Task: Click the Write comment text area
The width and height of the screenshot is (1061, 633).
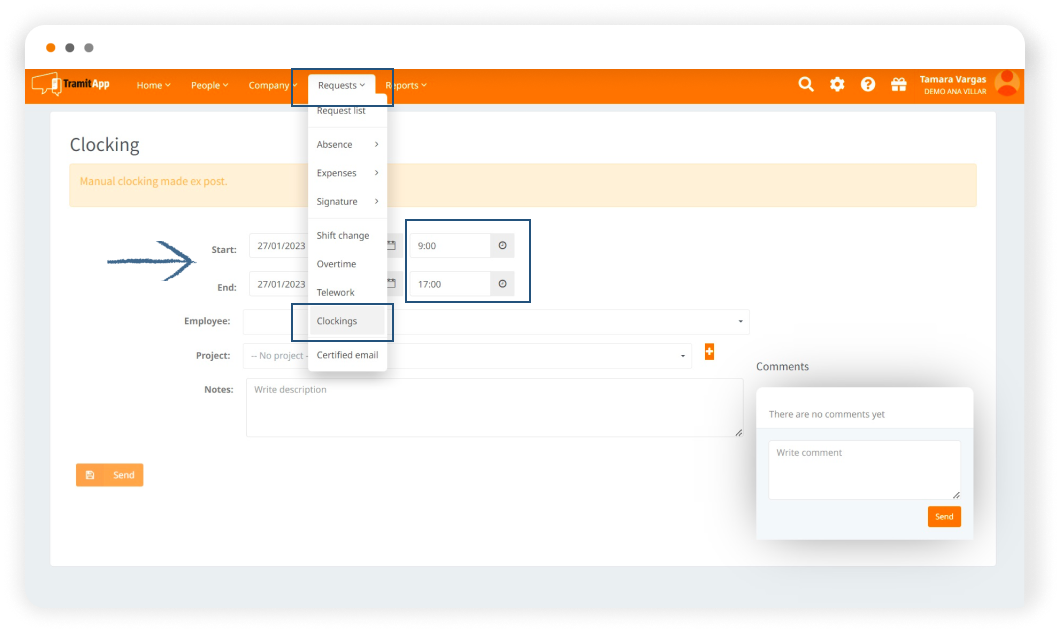Action: pyautogui.click(x=864, y=470)
